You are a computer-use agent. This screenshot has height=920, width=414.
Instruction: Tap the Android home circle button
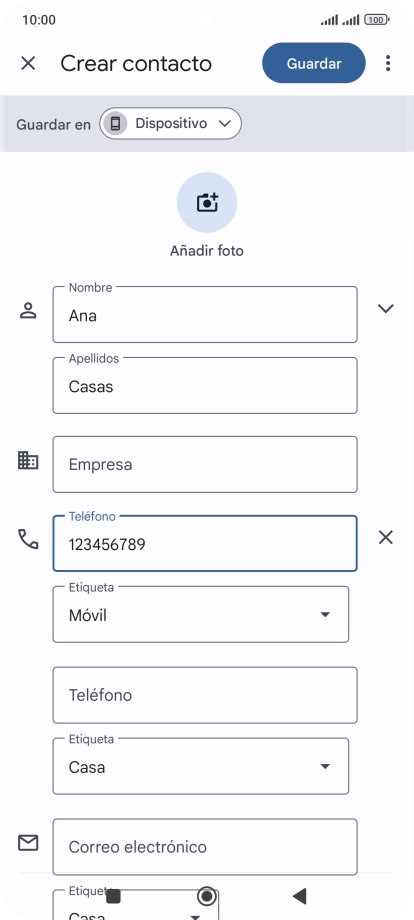tap(206, 896)
